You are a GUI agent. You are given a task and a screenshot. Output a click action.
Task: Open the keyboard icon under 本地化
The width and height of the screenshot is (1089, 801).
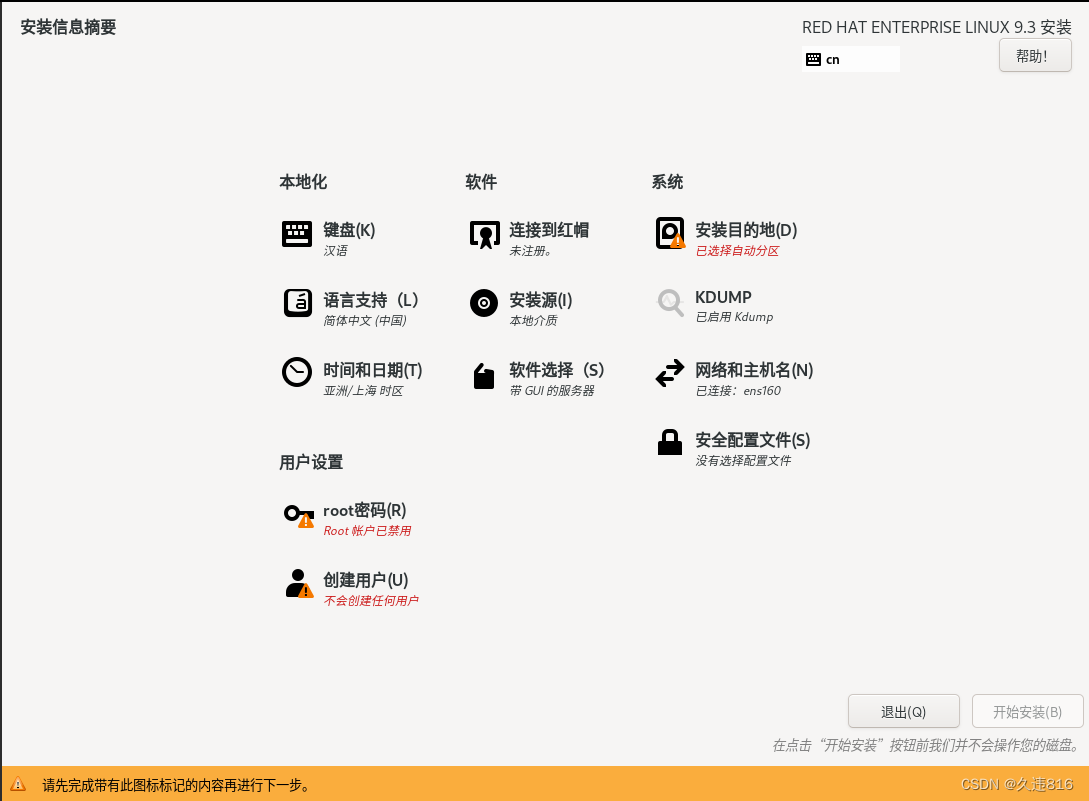[297, 234]
